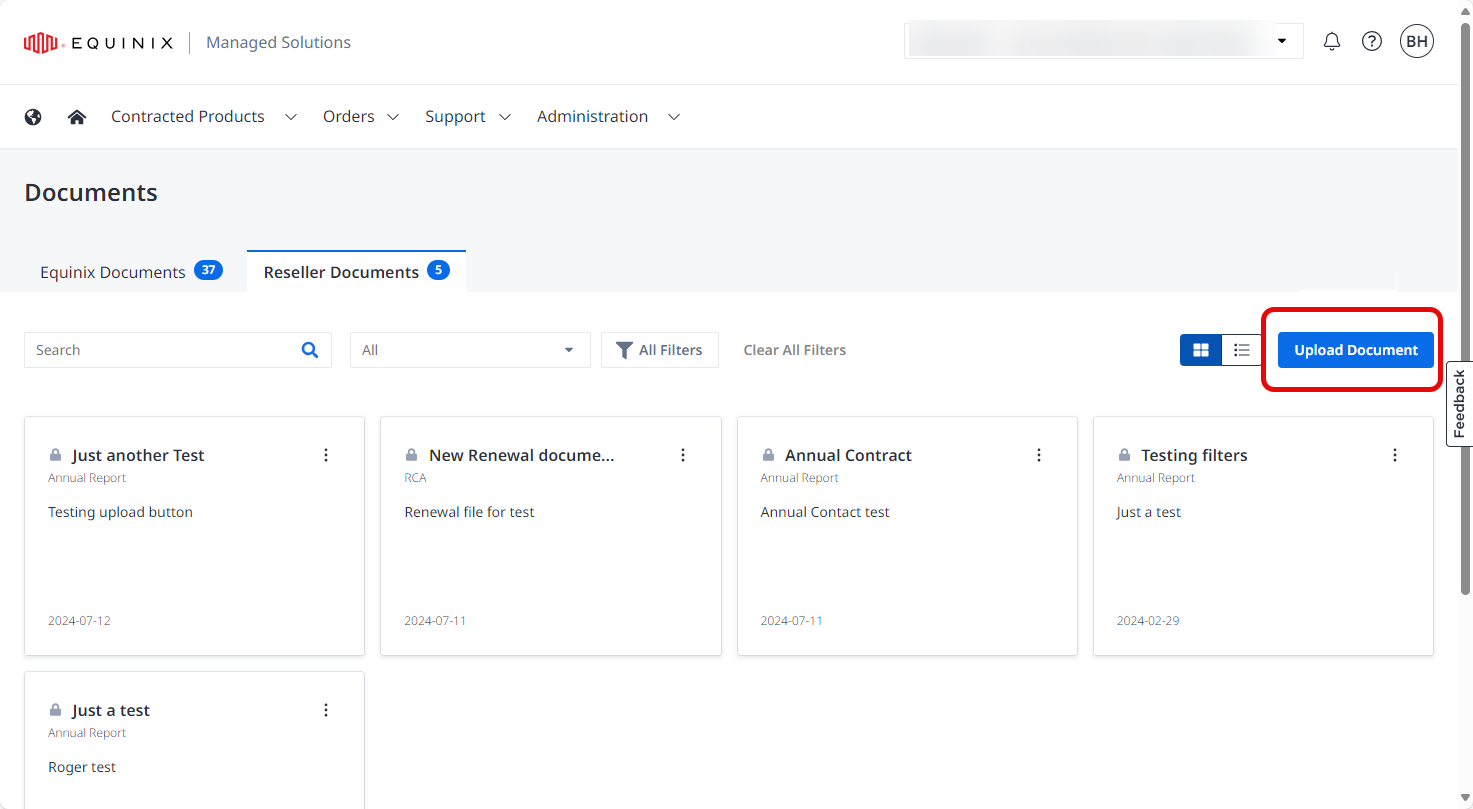Click the RCA category label
The image size is (1473, 809).
[x=415, y=478]
